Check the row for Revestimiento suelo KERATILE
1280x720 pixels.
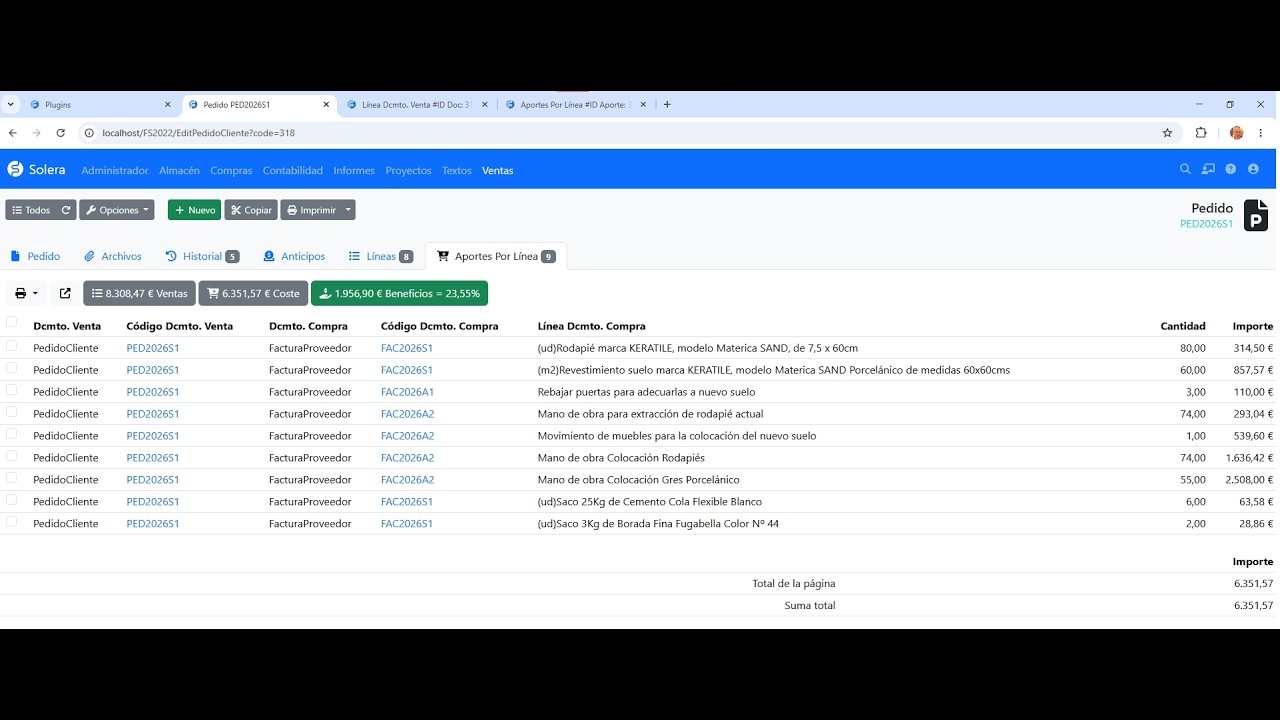12,368
